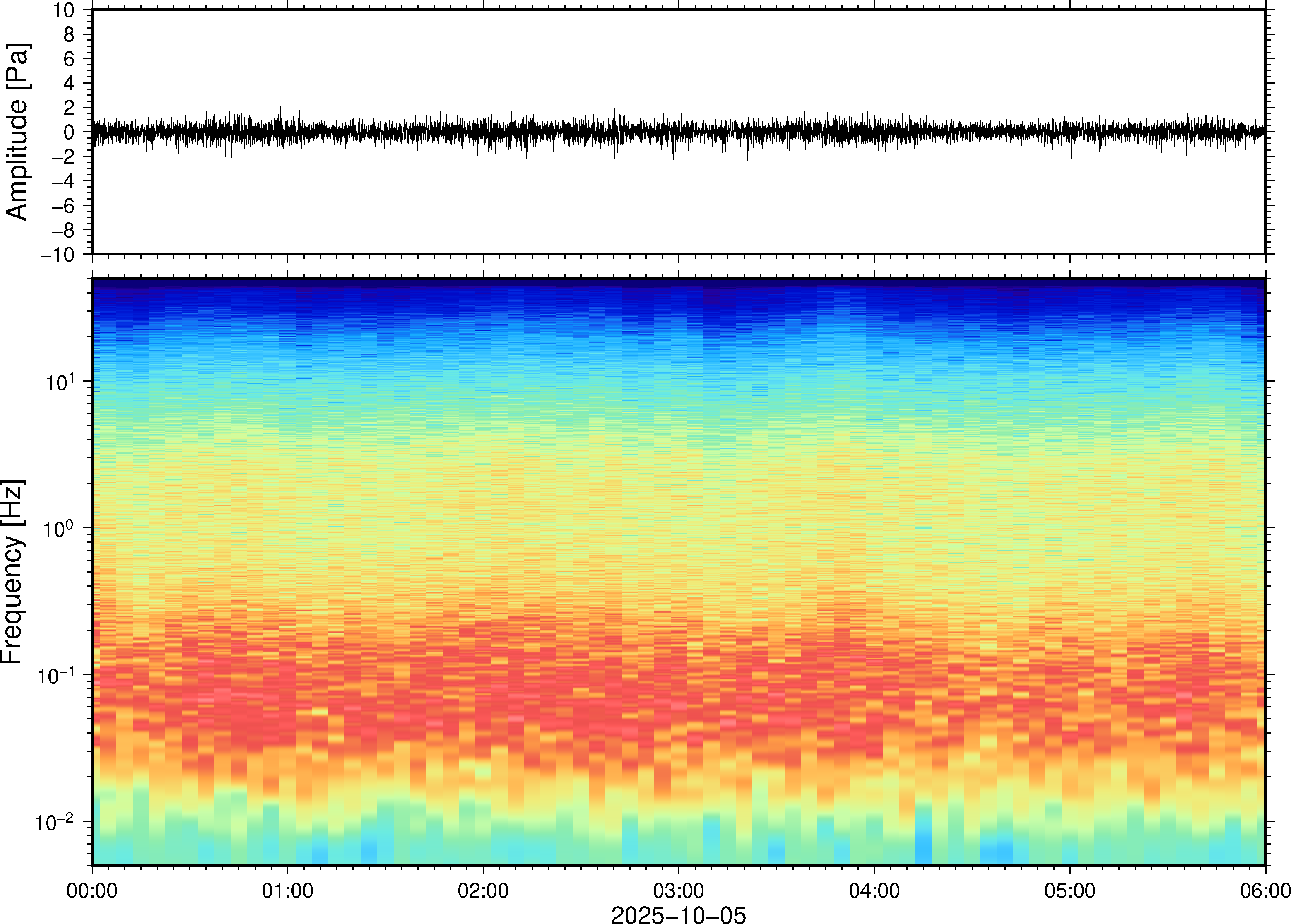The height and width of the screenshot is (924, 1291).
Task: Click the Frequency [Hz] axis title
Action: click(12, 571)
